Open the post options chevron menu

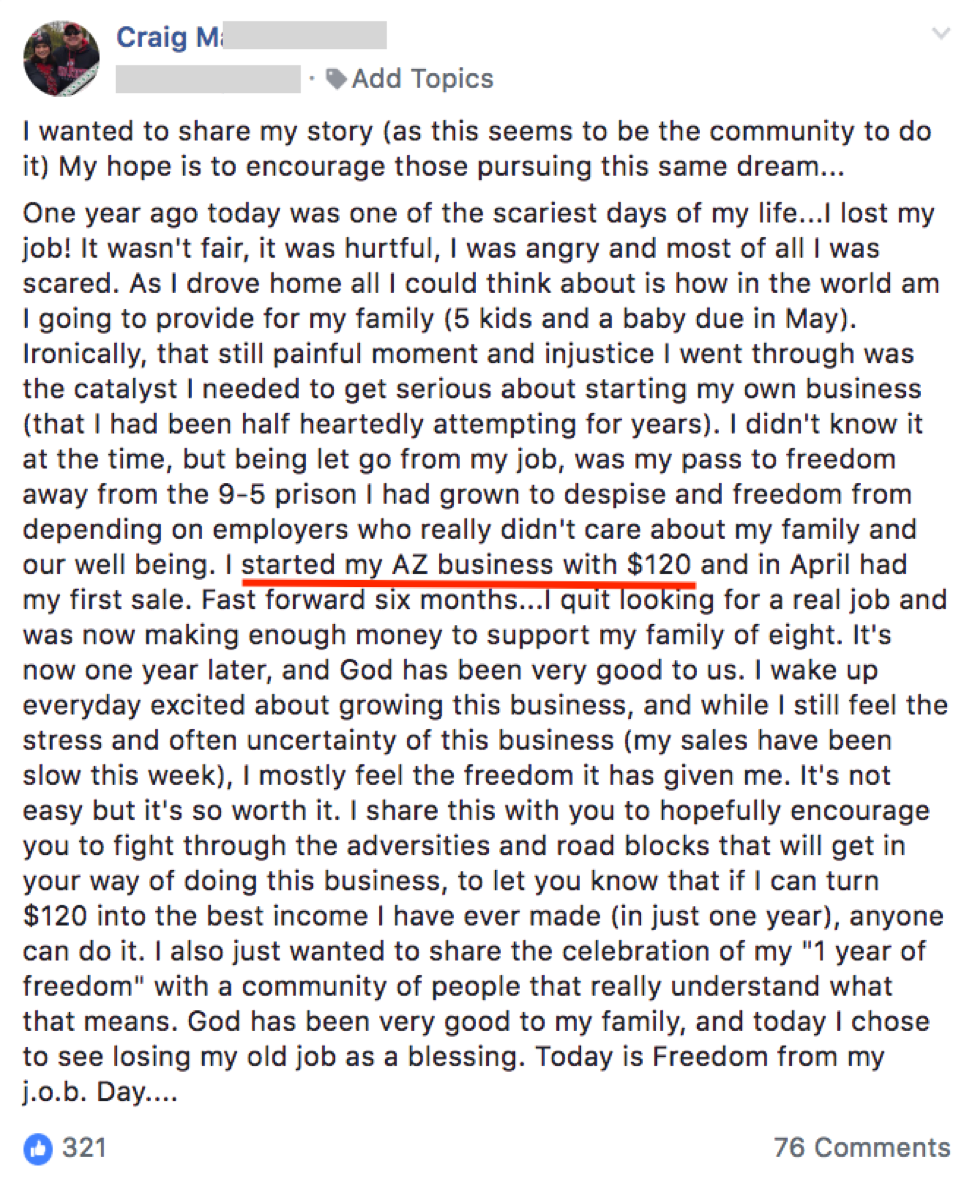[x=941, y=33]
